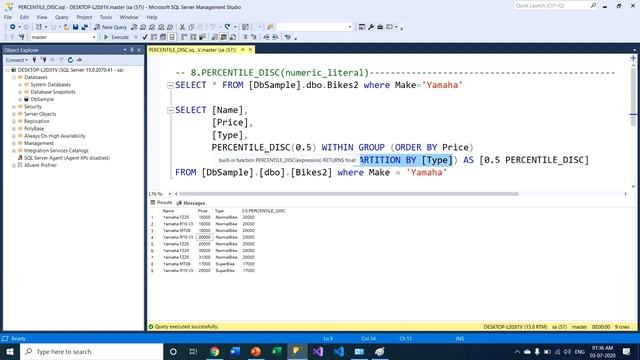Select the outlined 20000 cell in row 4
This screenshot has width=640, height=360.
coord(204,237)
